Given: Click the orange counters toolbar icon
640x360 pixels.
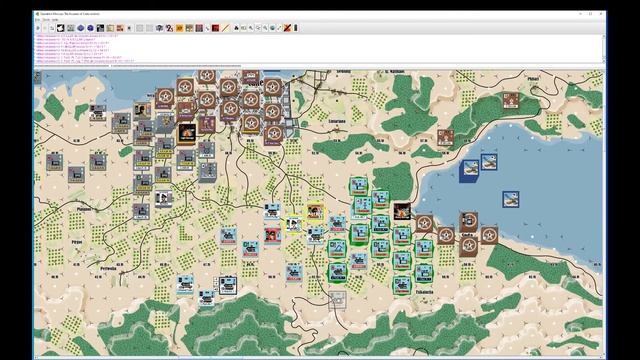Looking at the screenshot, I should tap(120, 28).
